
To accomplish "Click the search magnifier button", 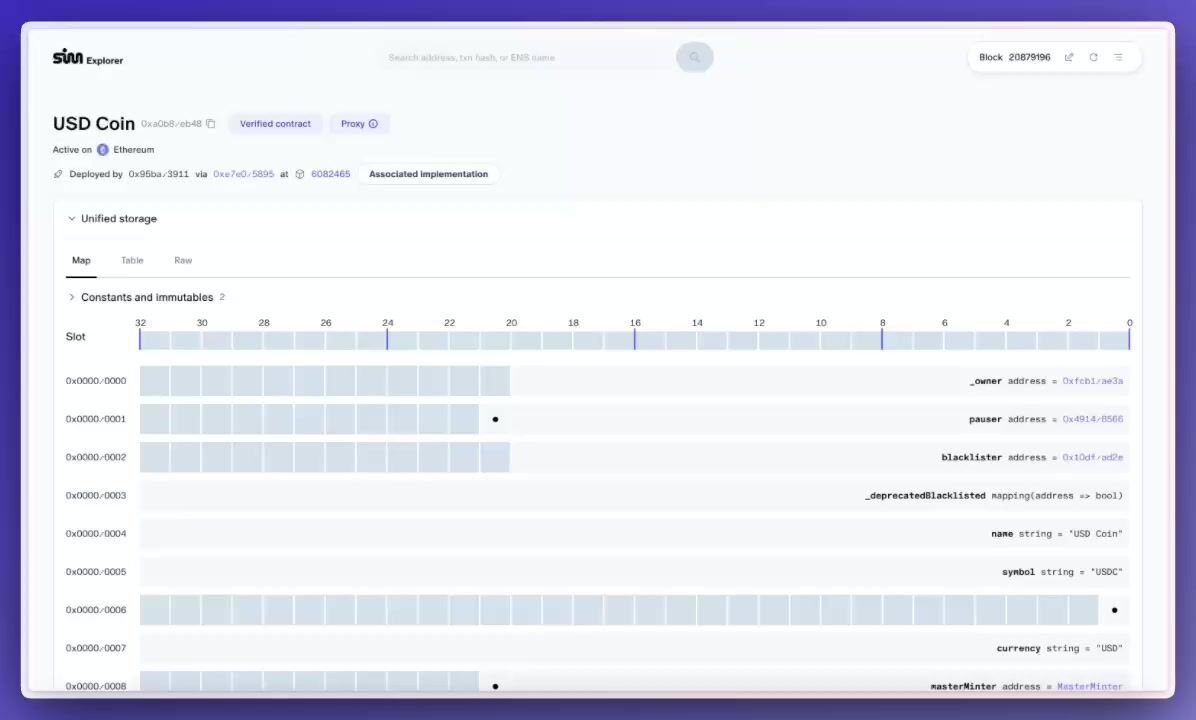I will click(x=694, y=57).
